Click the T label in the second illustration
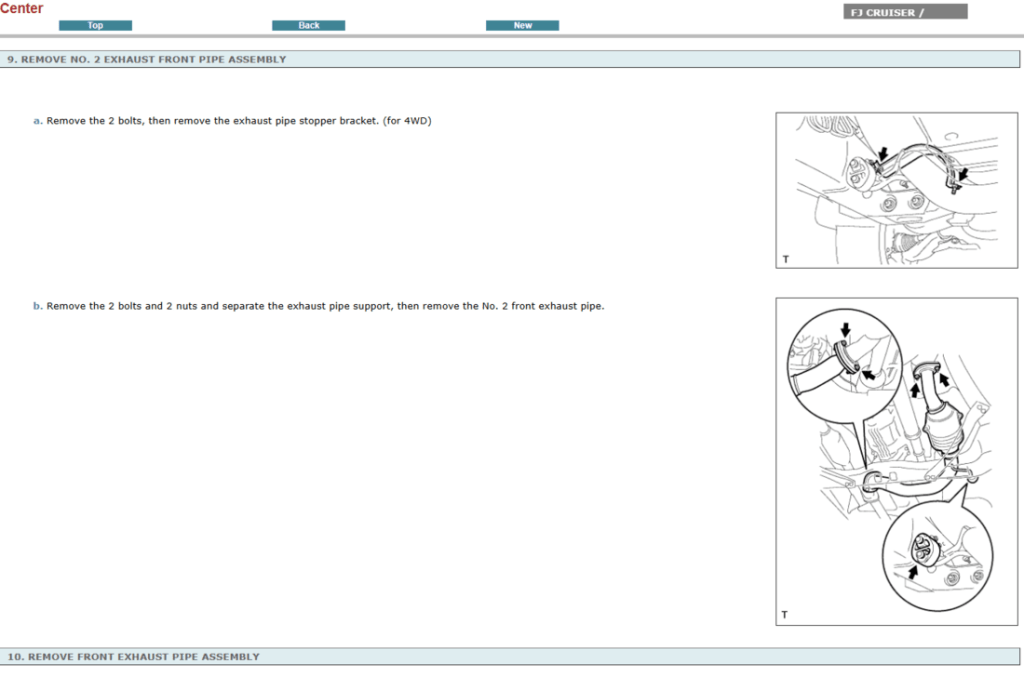The image size is (1024, 690). coord(786,615)
